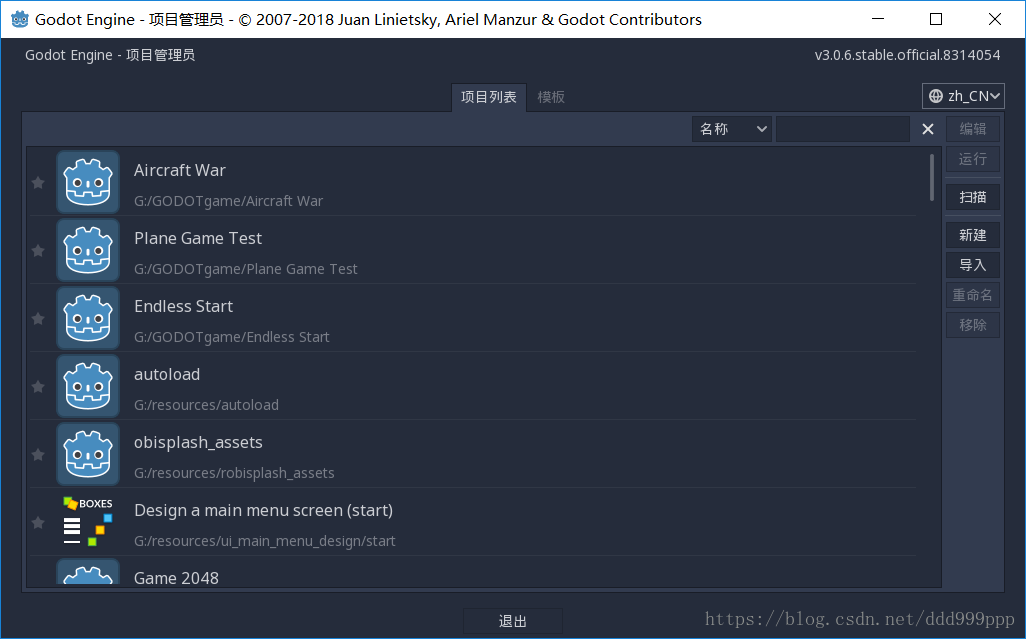
Task: Minimize the Godot Engine window
Action: (x=878, y=19)
